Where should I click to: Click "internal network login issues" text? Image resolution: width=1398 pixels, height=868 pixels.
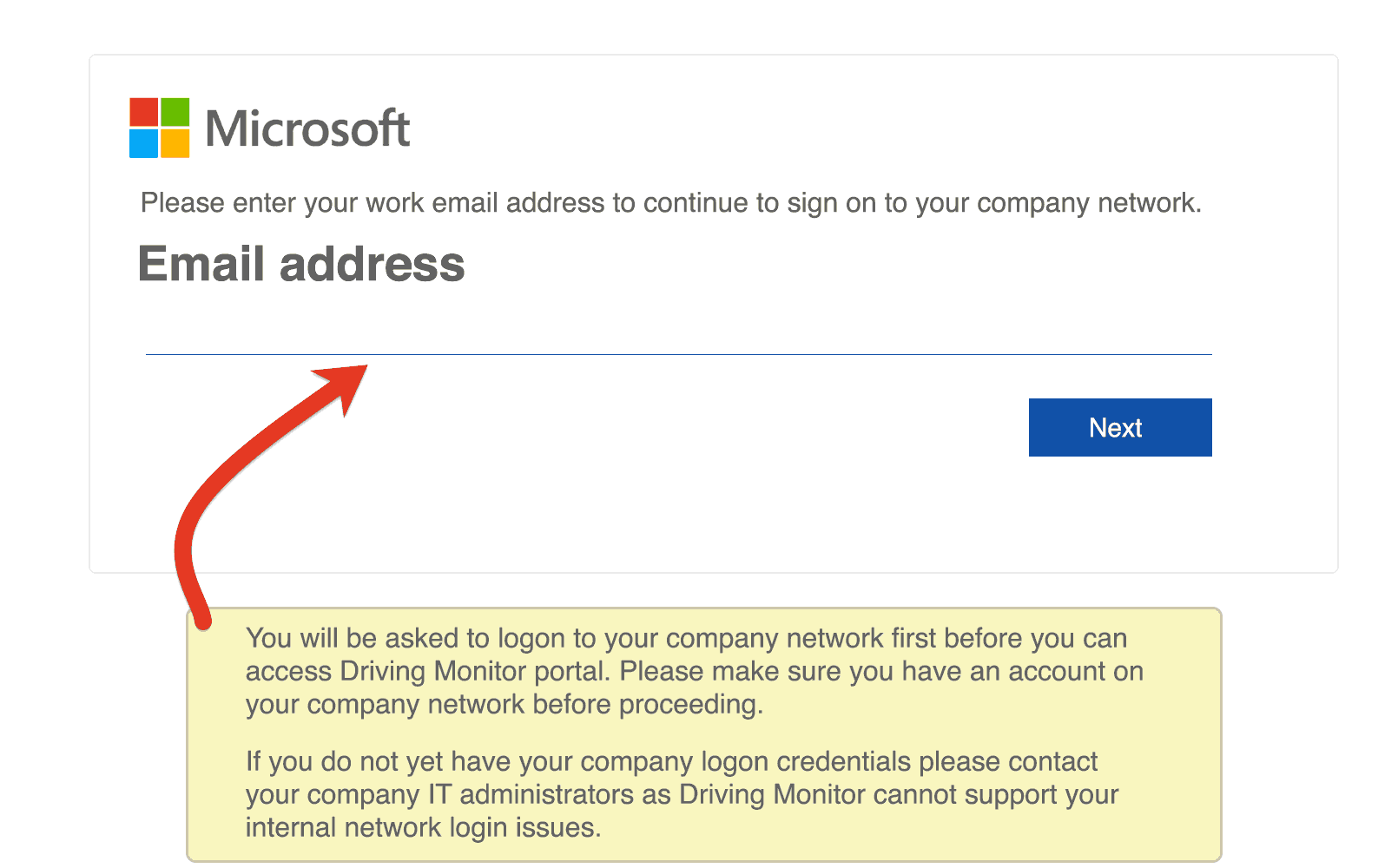[x=422, y=828]
